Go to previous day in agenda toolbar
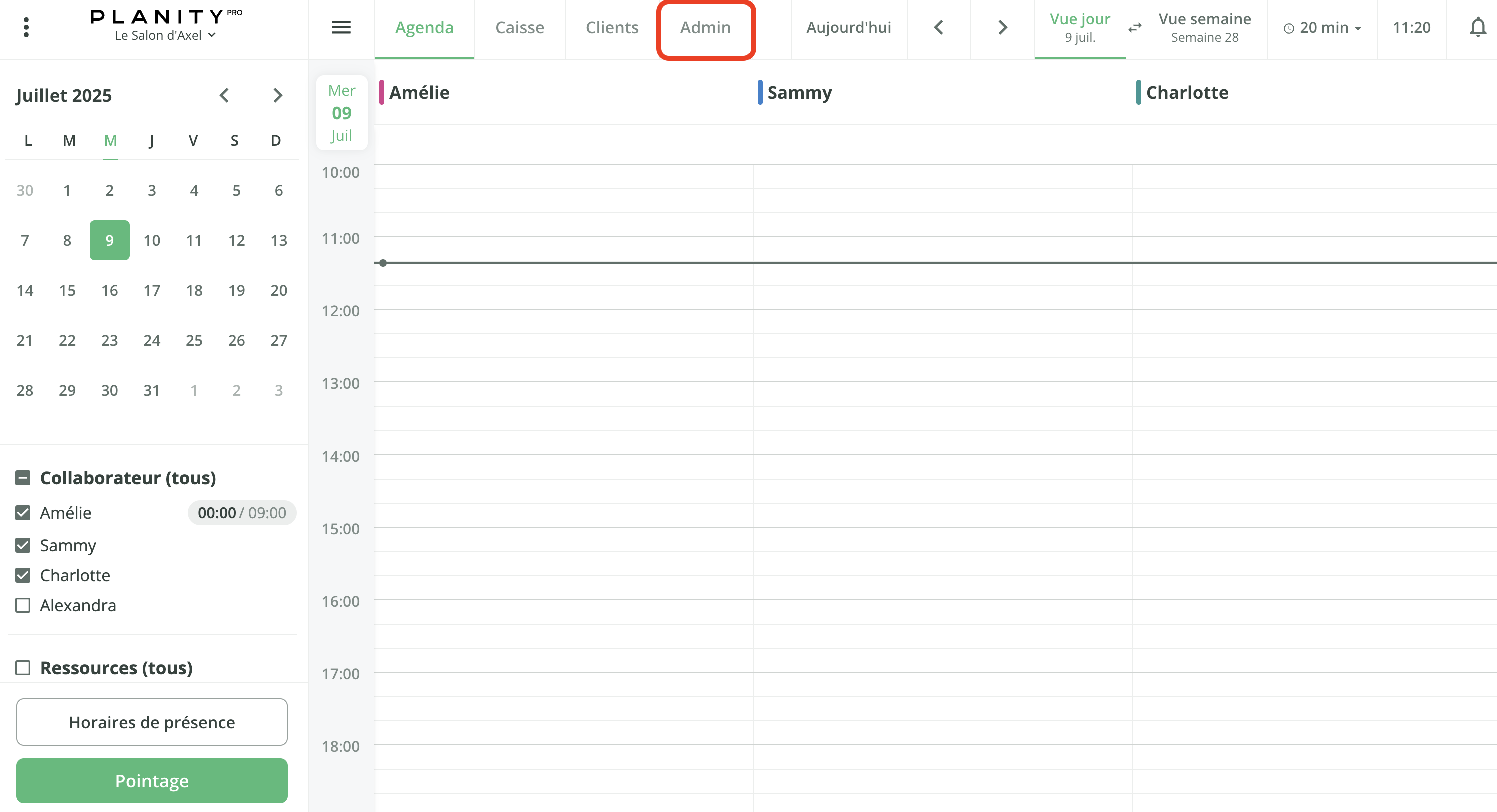 [939, 28]
